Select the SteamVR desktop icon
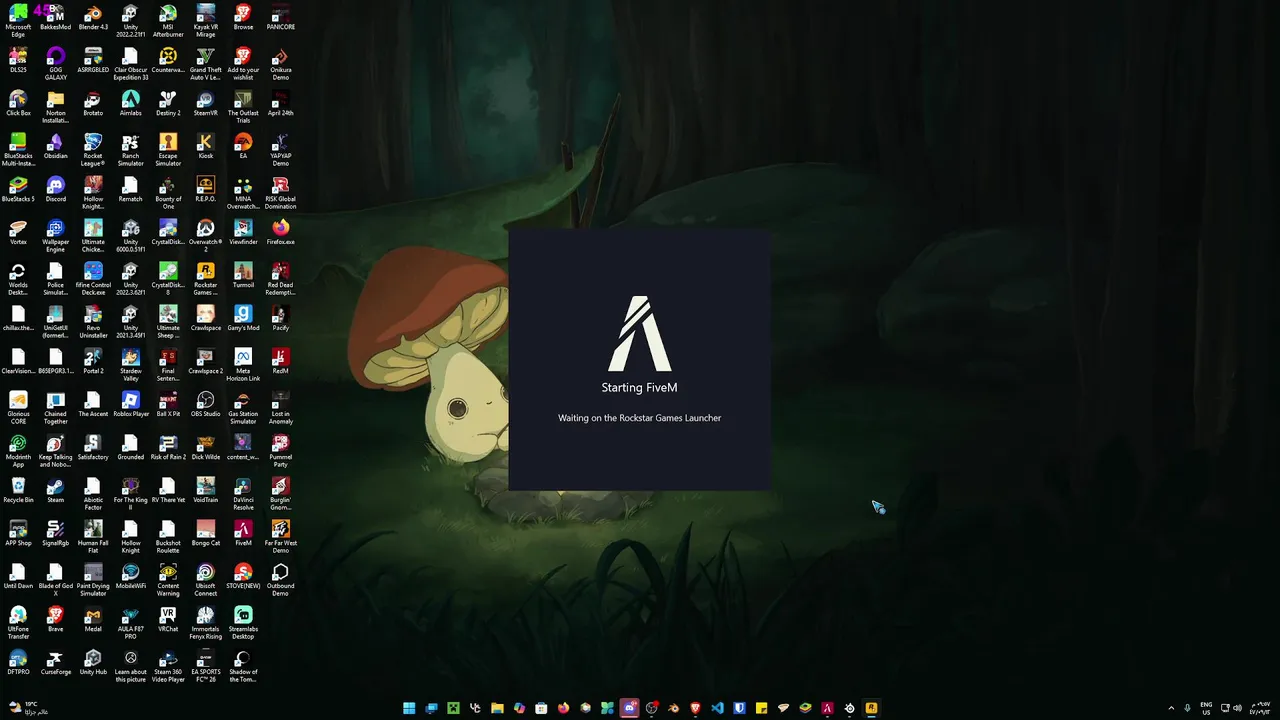Image resolution: width=1280 pixels, height=720 pixels. click(205, 105)
